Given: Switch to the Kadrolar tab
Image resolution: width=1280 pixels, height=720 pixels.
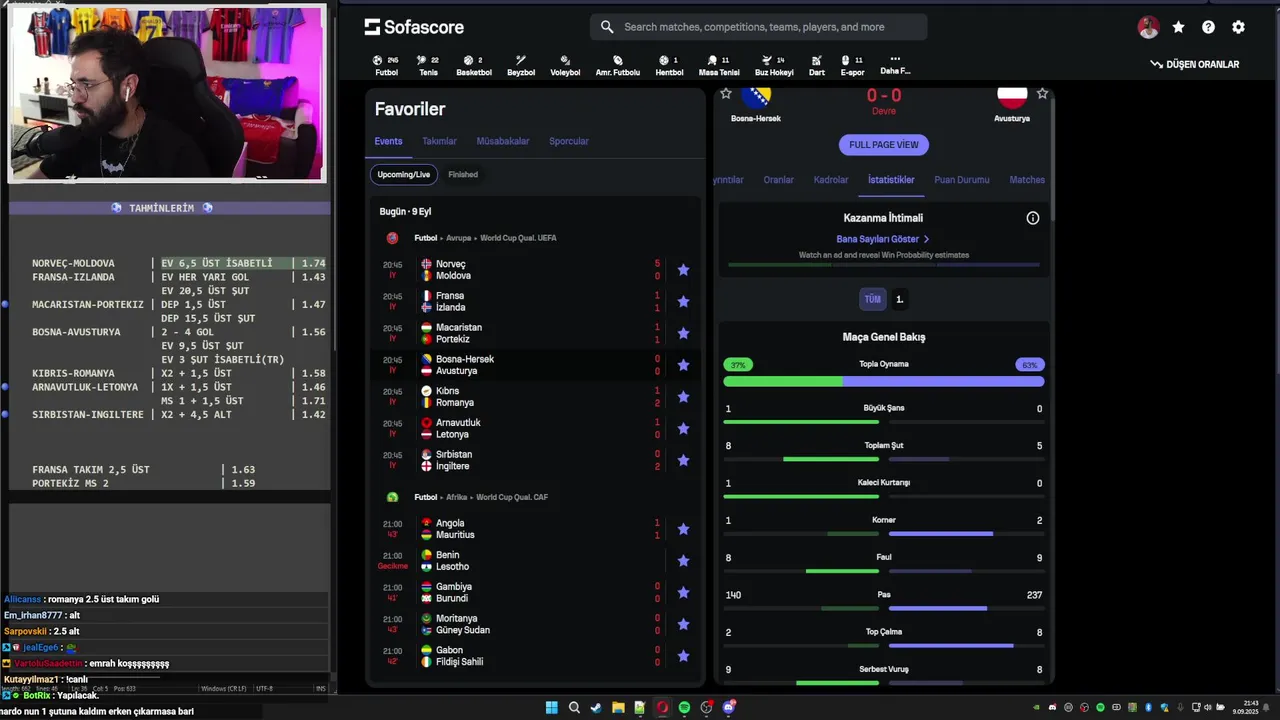Looking at the screenshot, I should 831,180.
